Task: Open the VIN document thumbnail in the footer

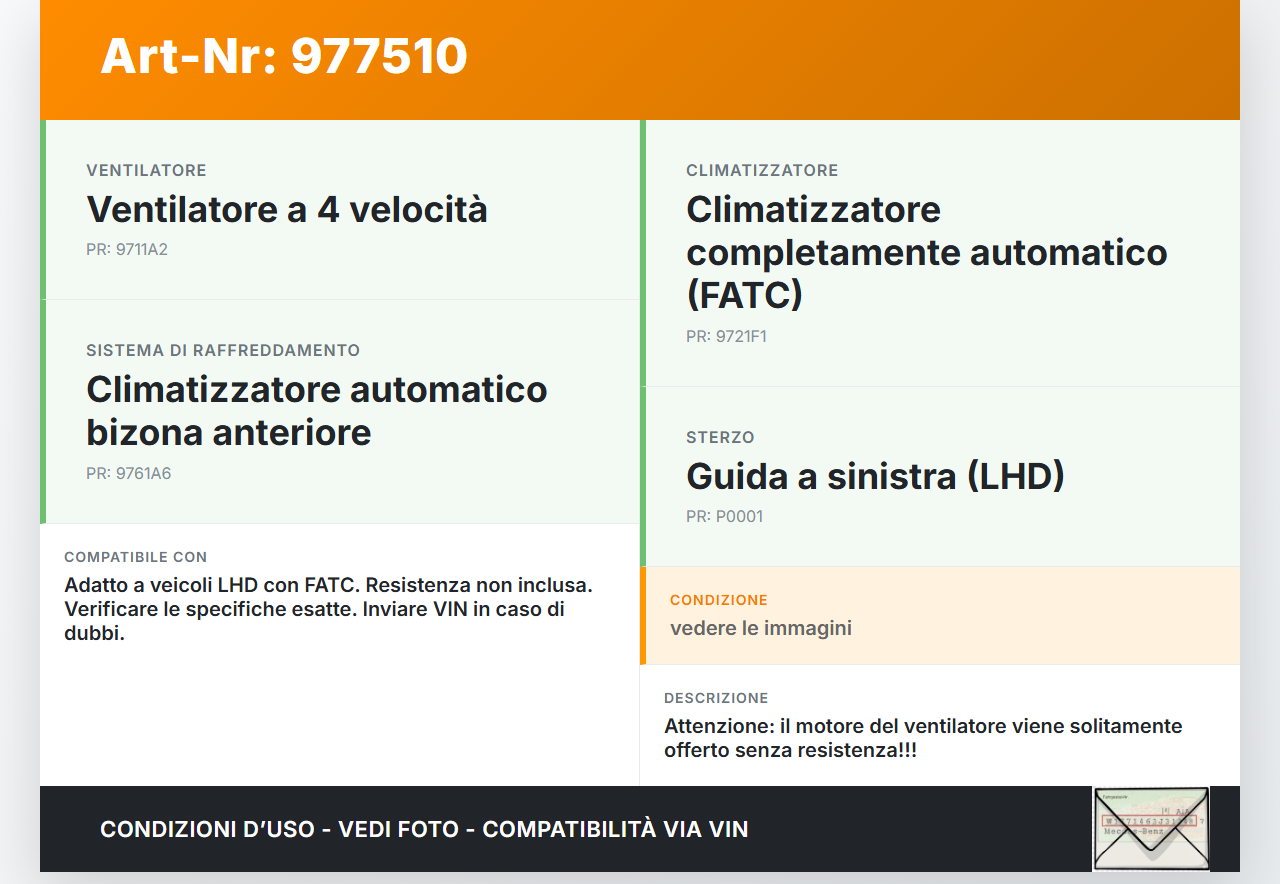Action: pyautogui.click(x=1151, y=829)
